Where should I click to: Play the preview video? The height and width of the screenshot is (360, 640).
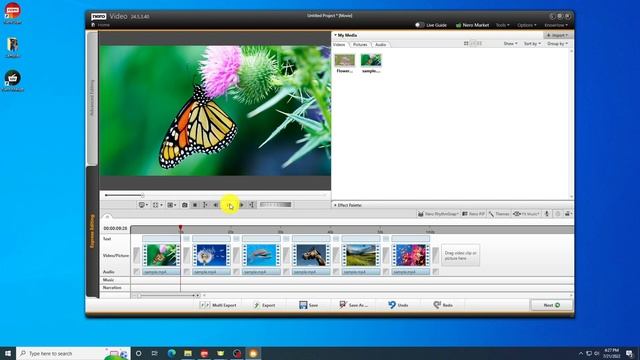(229, 205)
